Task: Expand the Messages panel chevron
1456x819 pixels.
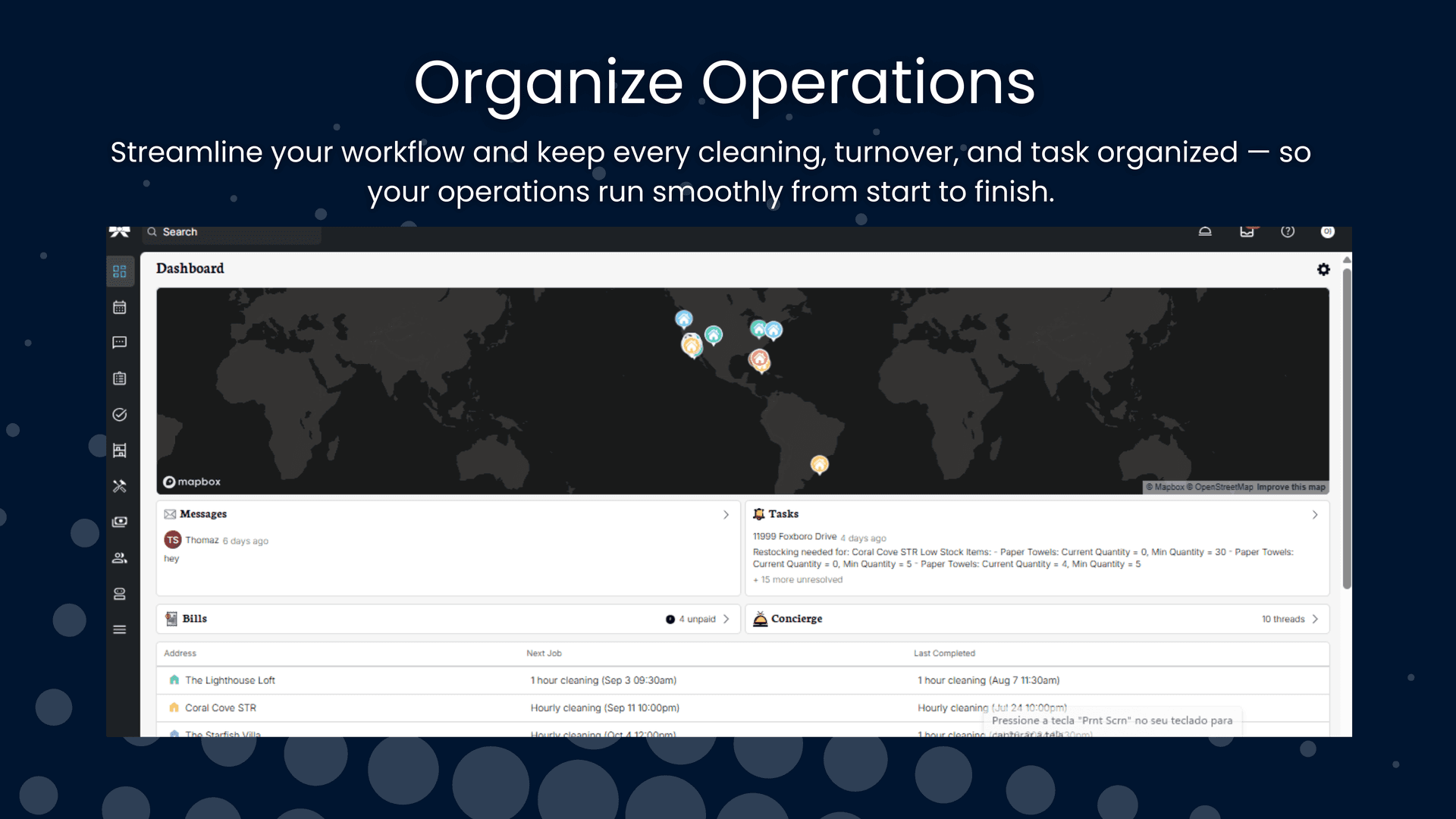Action: tap(726, 514)
